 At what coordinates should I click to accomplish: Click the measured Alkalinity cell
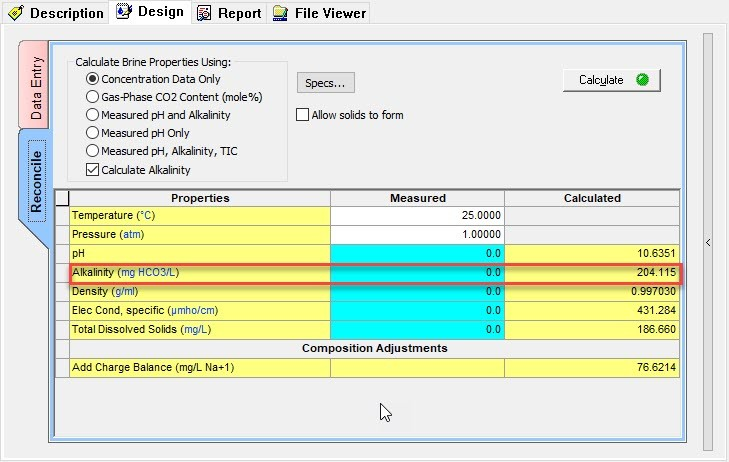pyautogui.click(x=417, y=273)
